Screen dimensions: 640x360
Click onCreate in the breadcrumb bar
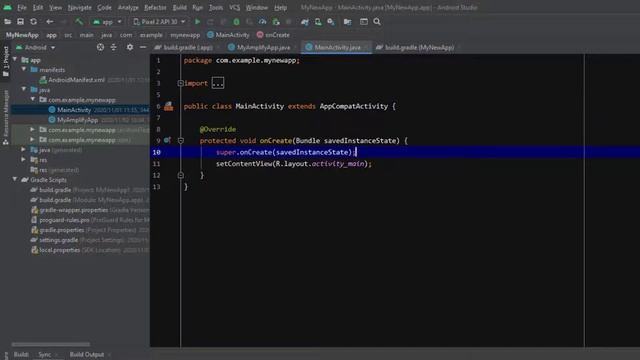[x=273, y=35]
